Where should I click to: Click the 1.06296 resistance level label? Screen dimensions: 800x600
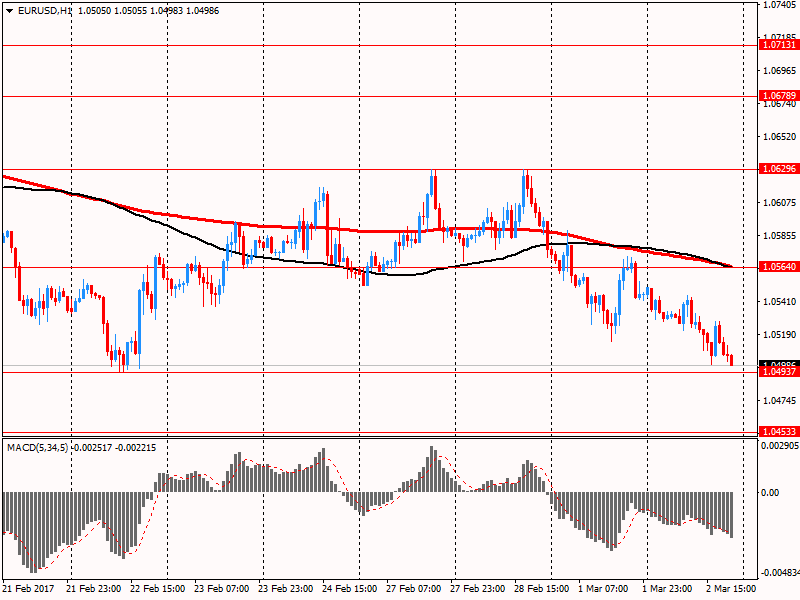tap(779, 168)
